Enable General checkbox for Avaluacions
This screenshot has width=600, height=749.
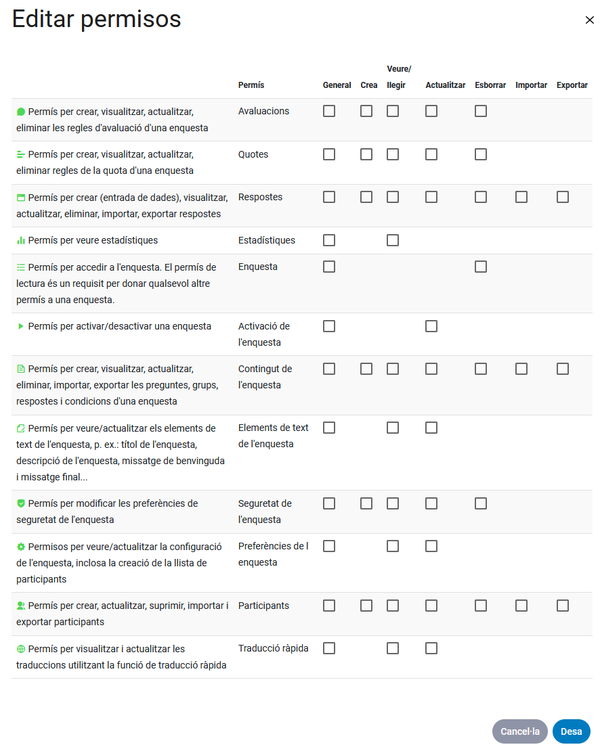pos(329,111)
